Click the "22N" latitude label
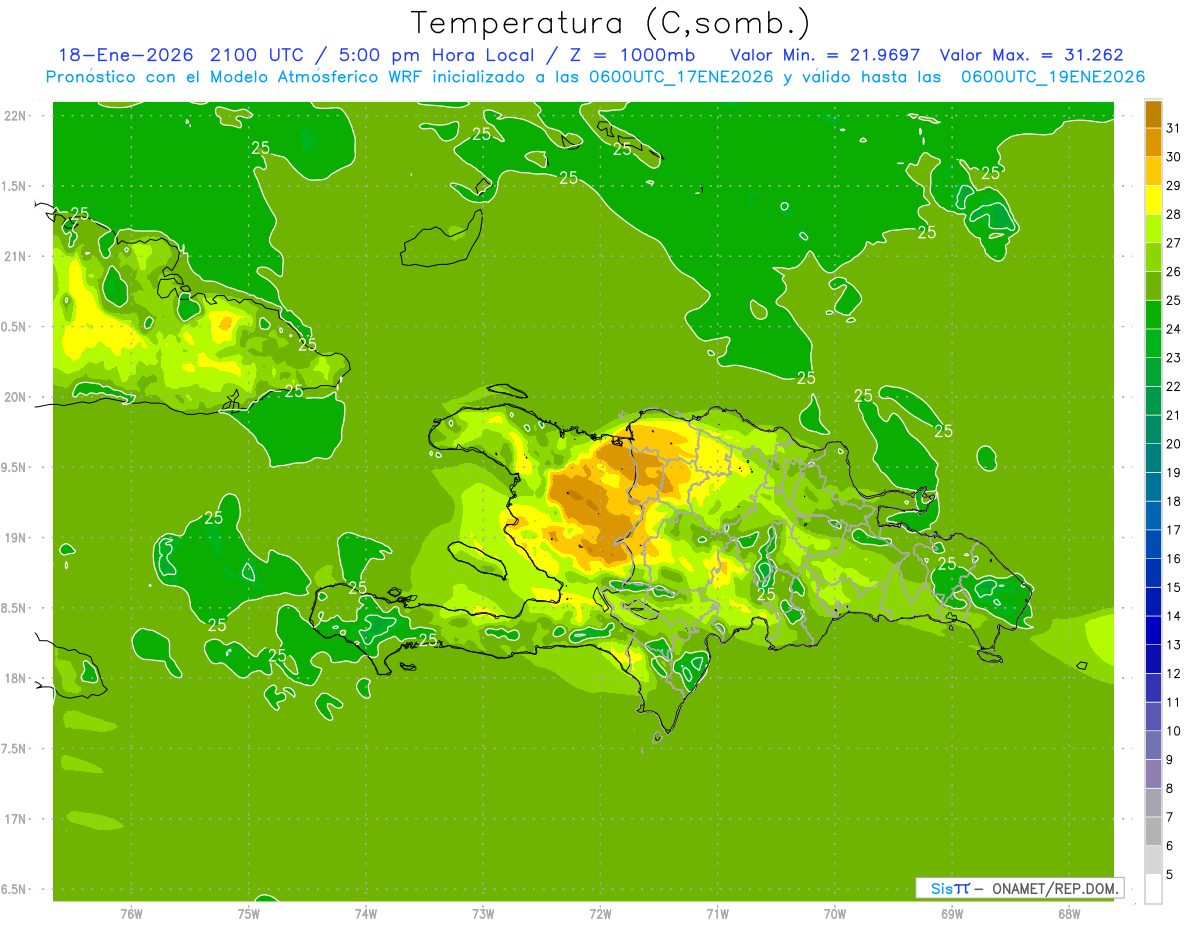The image size is (1200, 927). 15,115
